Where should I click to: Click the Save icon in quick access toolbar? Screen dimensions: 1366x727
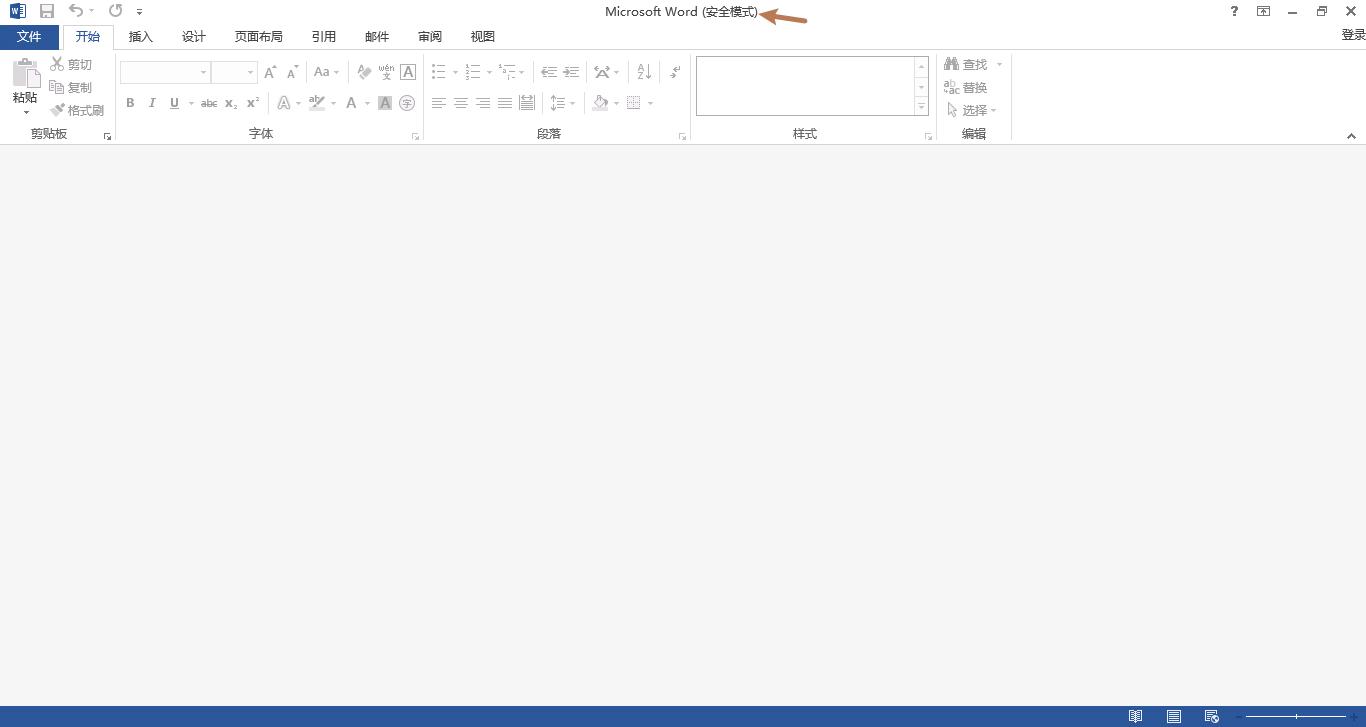click(x=47, y=11)
